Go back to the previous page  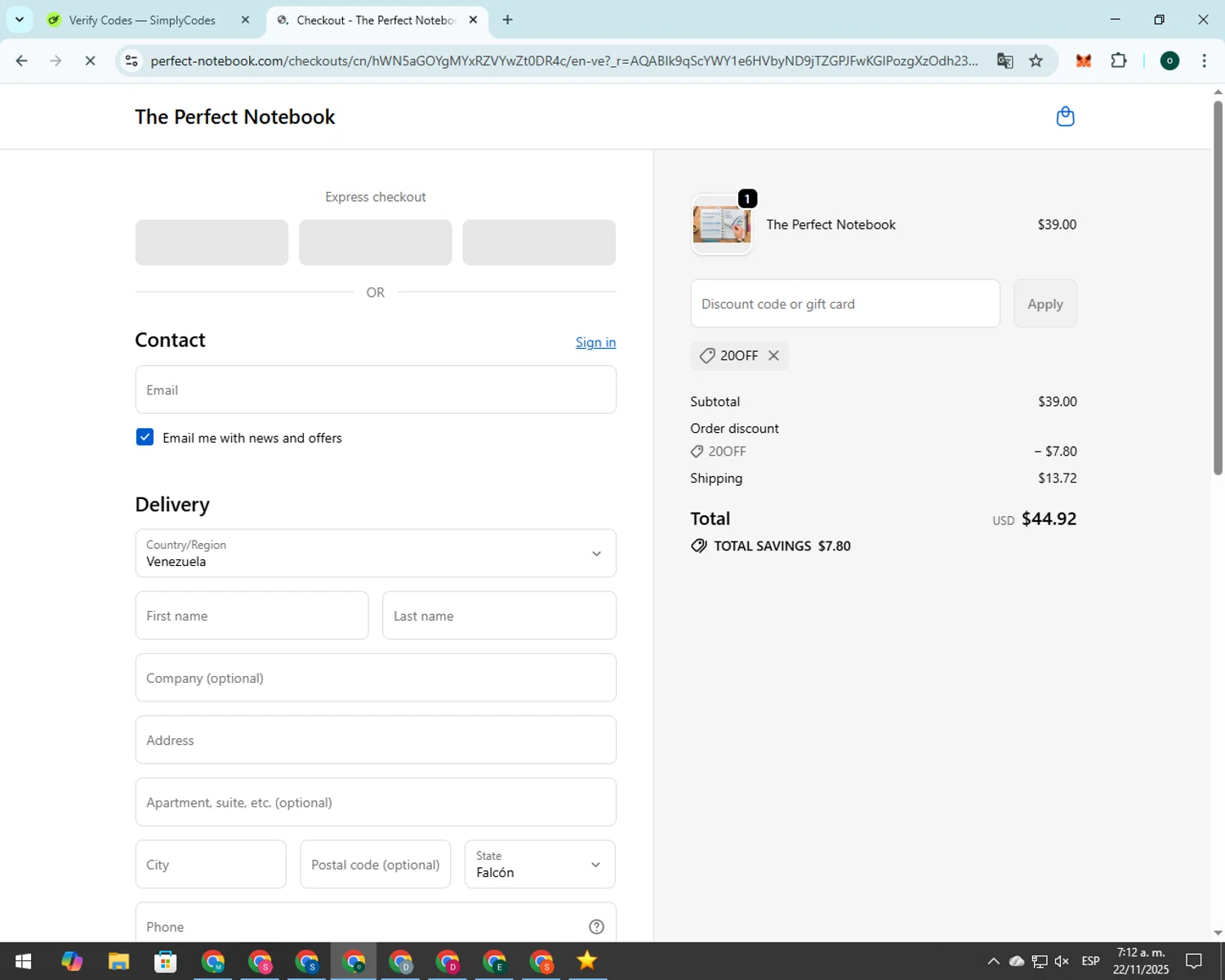click(x=22, y=60)
